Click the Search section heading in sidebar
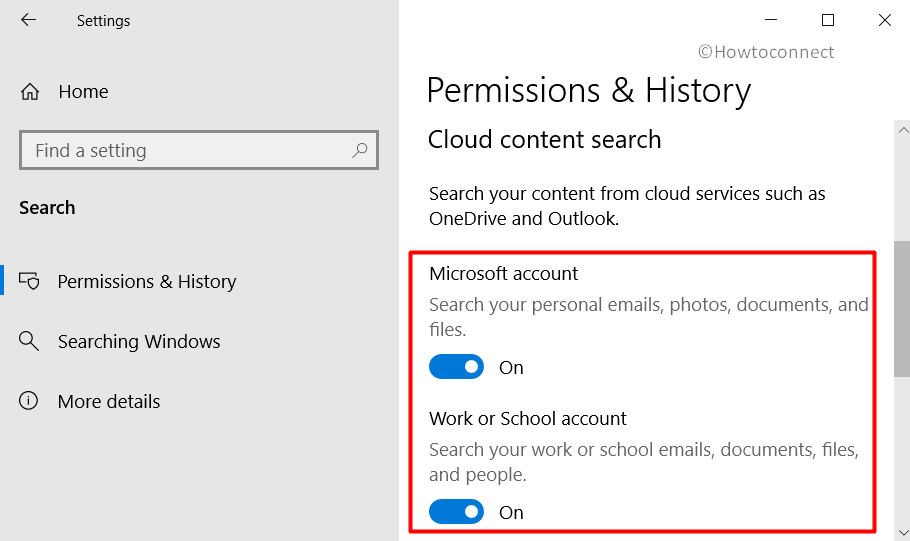 (x=47, y=208)
